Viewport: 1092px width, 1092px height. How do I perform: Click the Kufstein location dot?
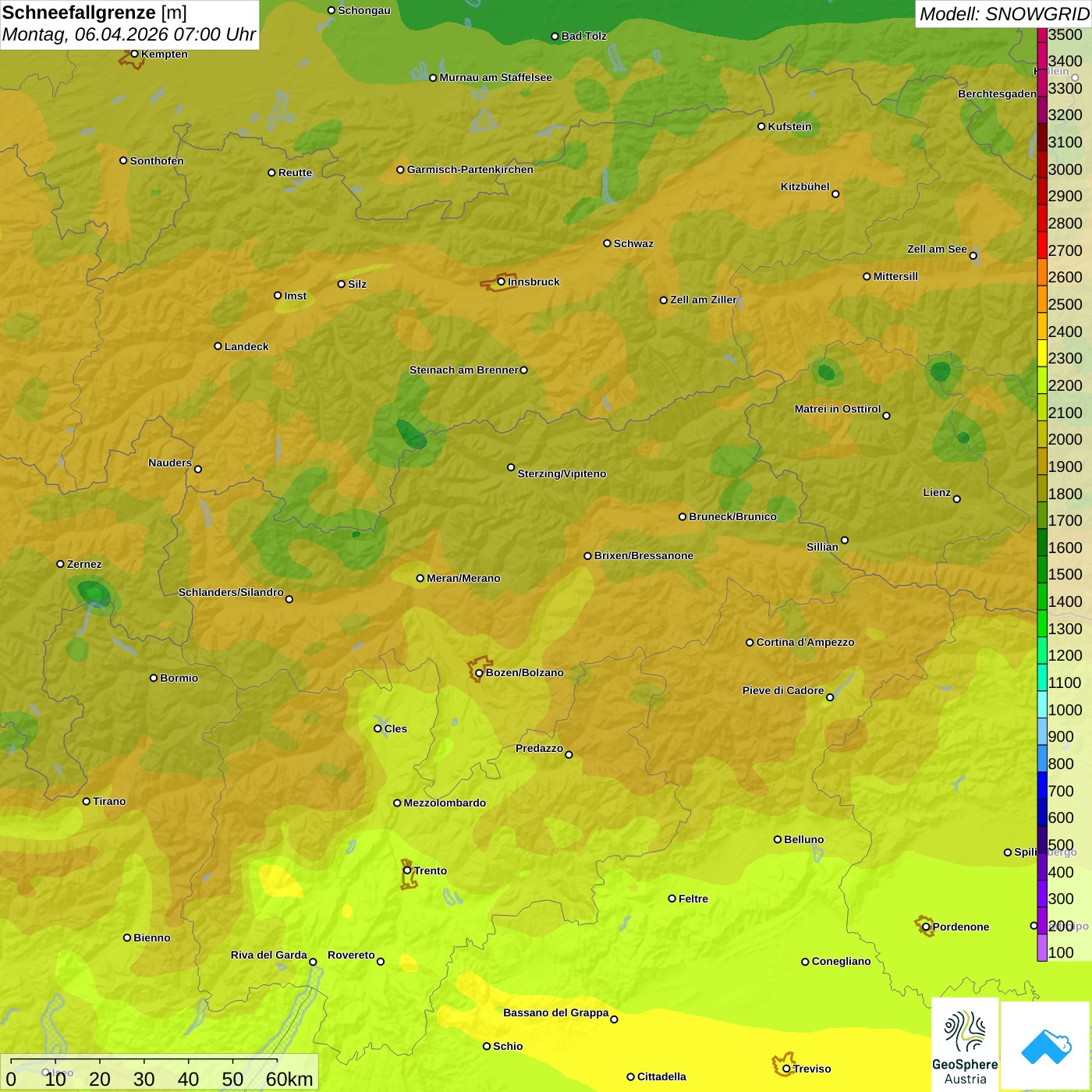[761, 126]
